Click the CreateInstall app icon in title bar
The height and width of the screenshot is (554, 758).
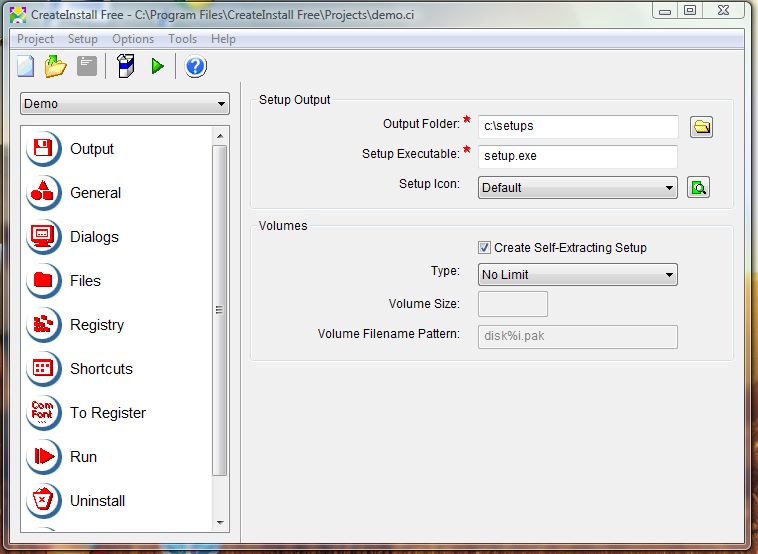pyautogui.click(x=18, y=15)
